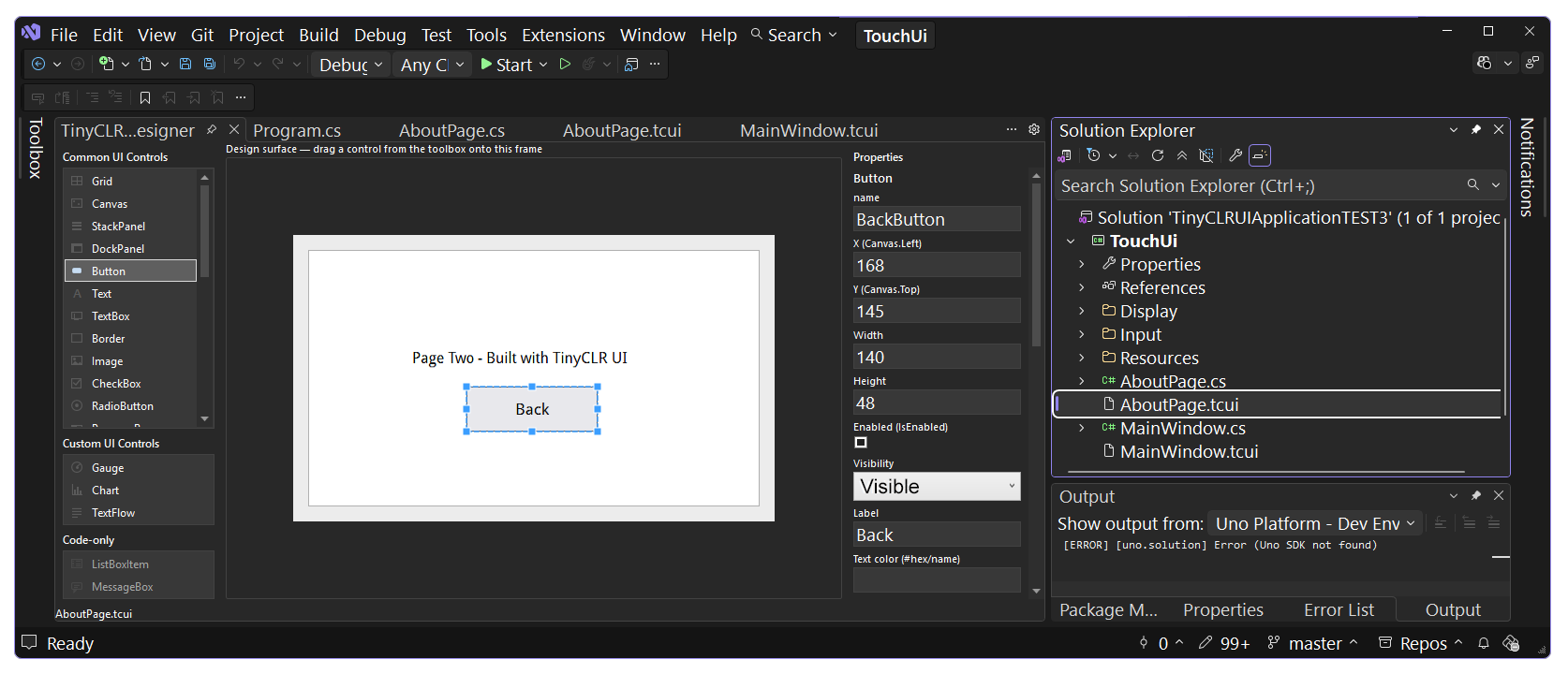
Task: Click the magnifier icon in the Solution Explorer search box
Action: (x=1473, y=185)
